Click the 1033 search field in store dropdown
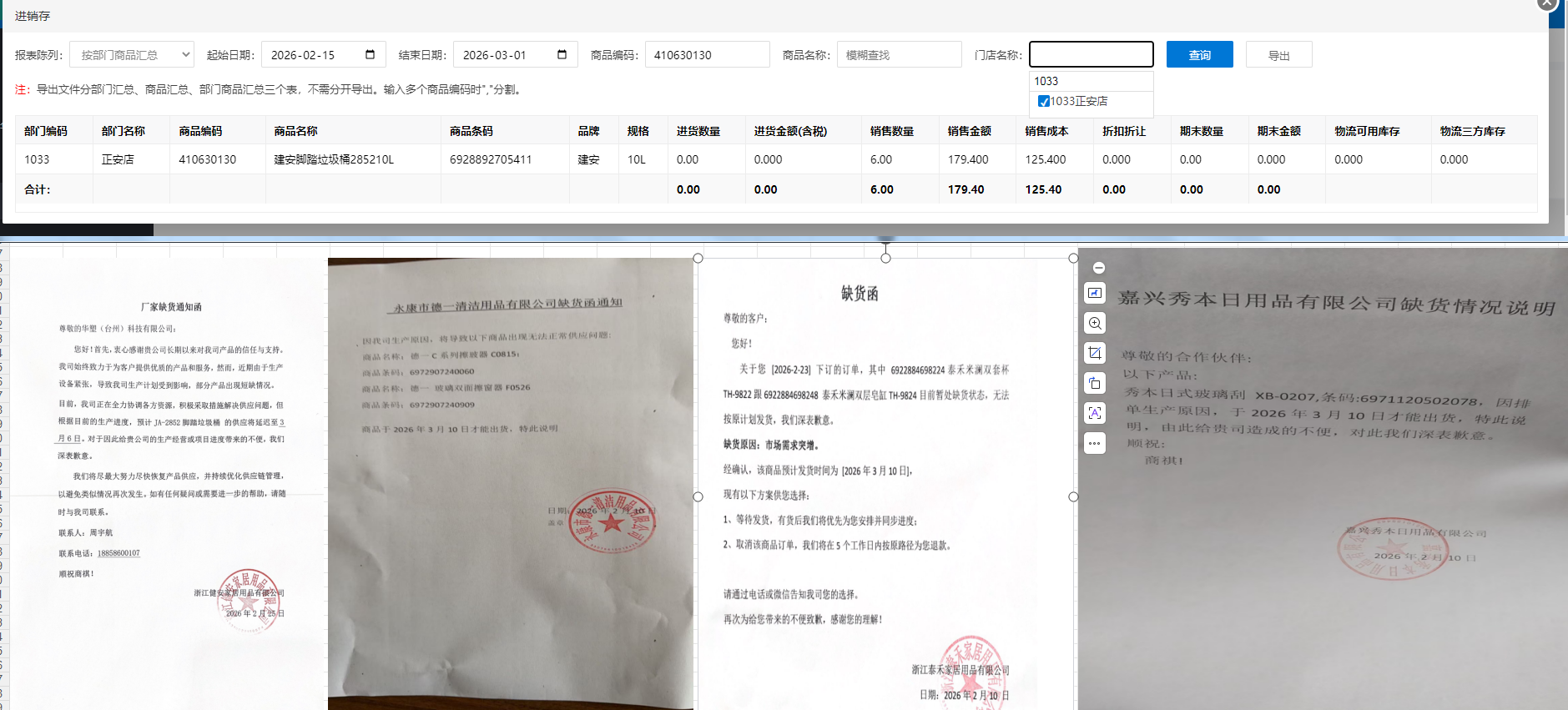The height and width of the screenshot is (710, 1568). [1091, 81]
